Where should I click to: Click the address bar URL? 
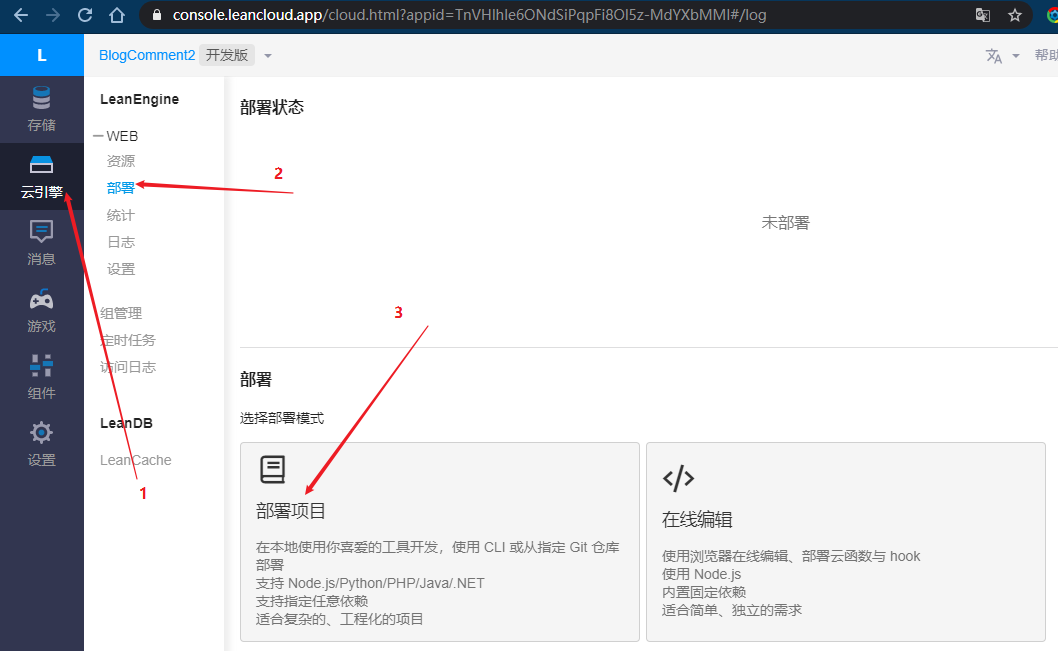(x=469, y=15)
